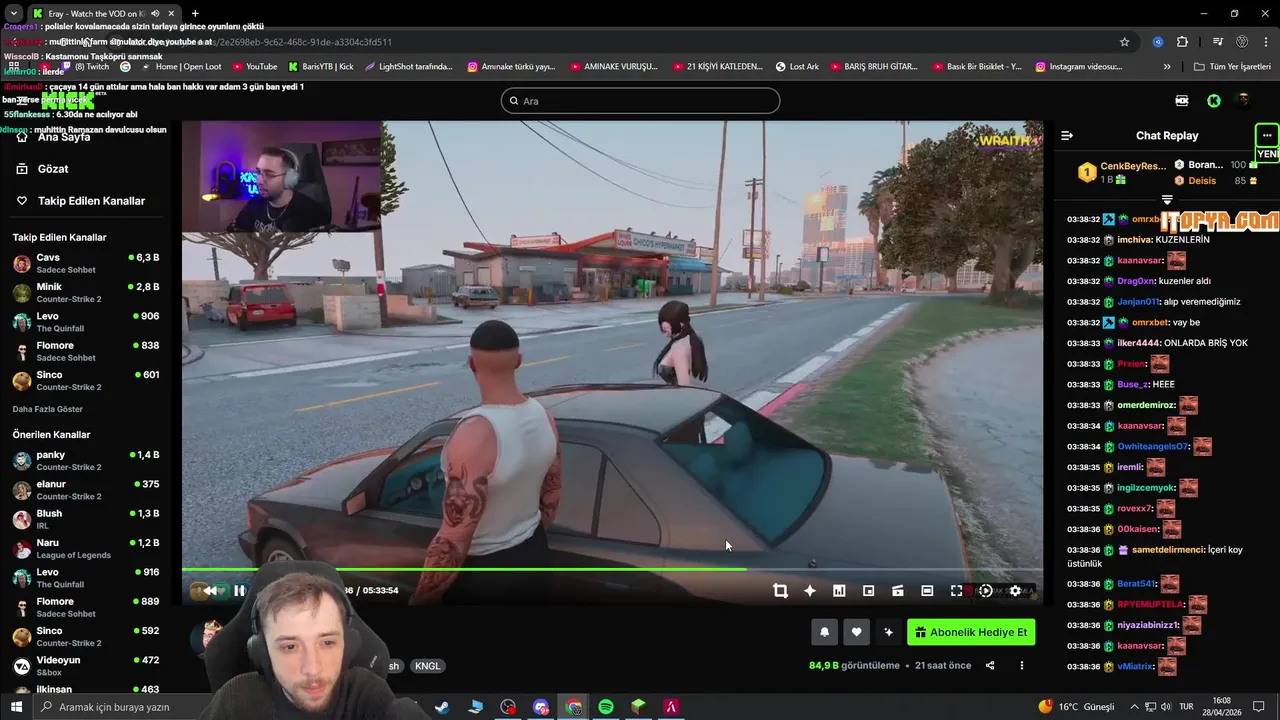Open Spotify from the taskbar

coord(606,707)
